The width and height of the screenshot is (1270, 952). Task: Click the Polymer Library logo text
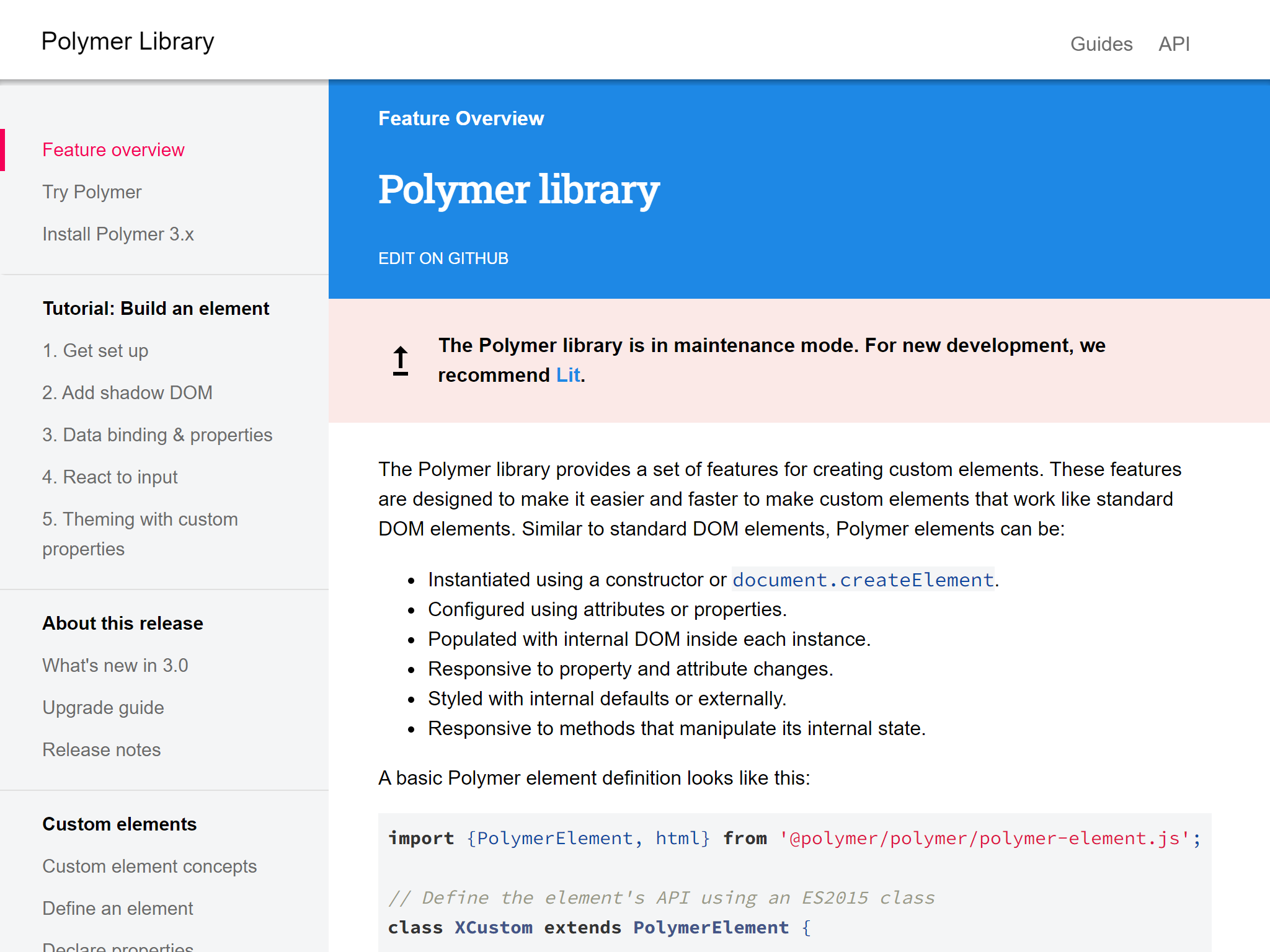[127, 41]
